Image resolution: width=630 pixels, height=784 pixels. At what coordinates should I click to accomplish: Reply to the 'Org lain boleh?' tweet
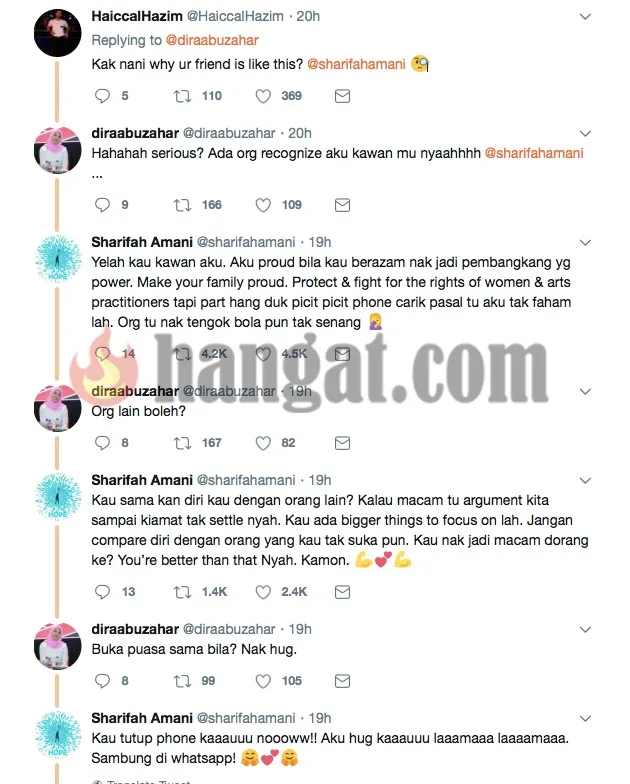click(102, 442)
